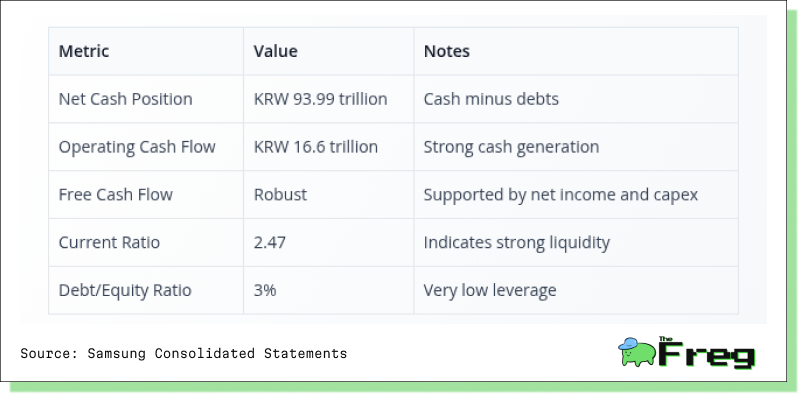
Task: Select the Notes column header
Action: click(x=447, y=51)
